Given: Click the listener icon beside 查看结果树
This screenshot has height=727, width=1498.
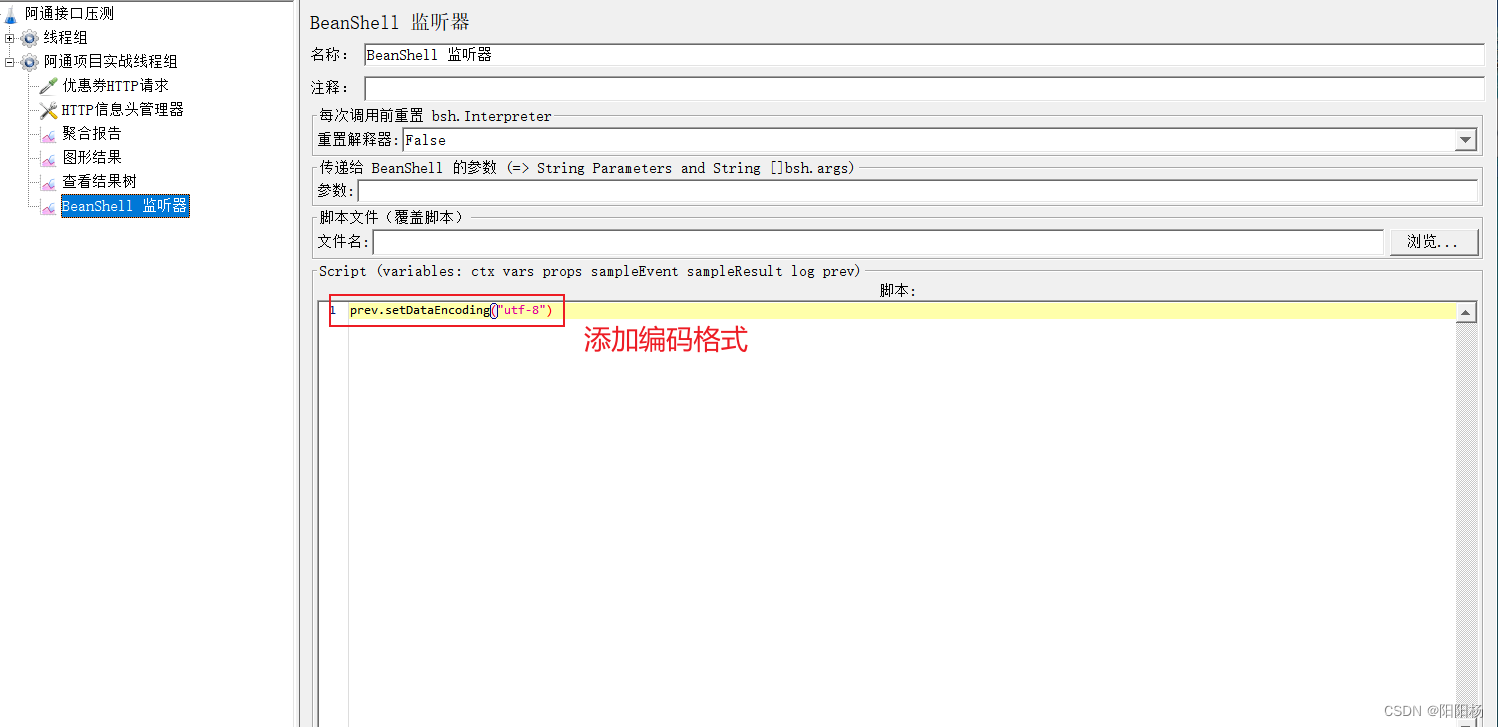Looking at the screenshot, I should (x=48, y=182).
